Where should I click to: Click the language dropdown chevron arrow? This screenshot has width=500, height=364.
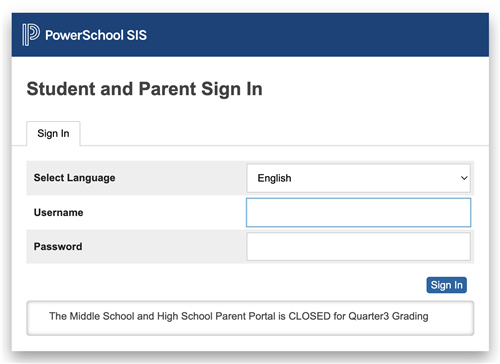tap(464, 178)
